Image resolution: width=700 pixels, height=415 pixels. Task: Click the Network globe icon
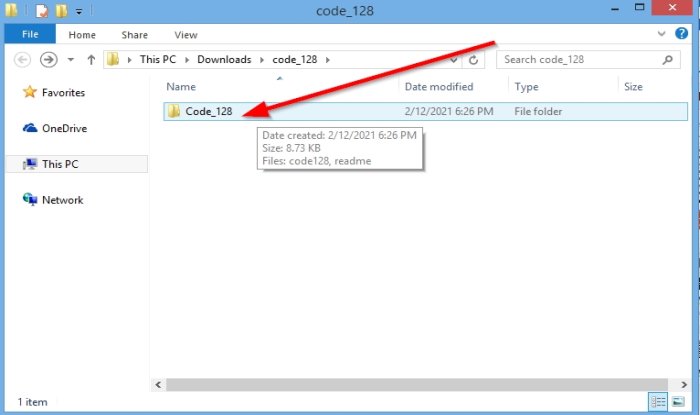(30, 199)
